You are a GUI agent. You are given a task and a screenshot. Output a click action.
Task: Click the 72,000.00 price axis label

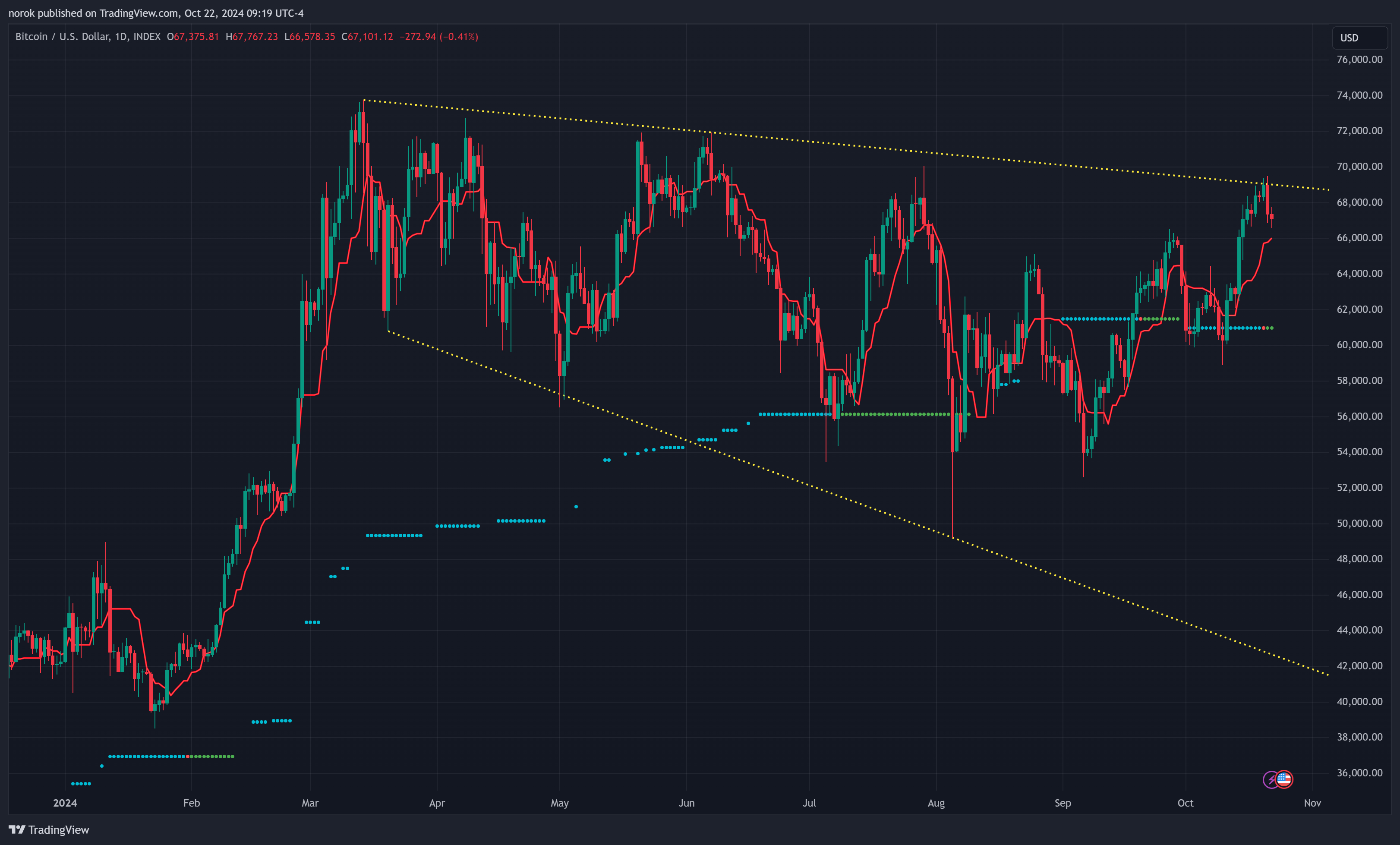1360,131
